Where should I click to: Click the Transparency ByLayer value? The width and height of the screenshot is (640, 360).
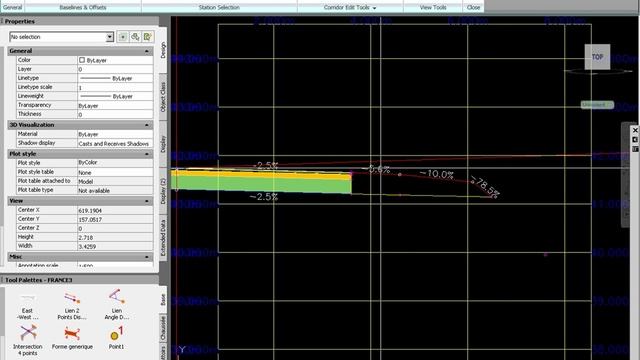click(x=115, y=105)
